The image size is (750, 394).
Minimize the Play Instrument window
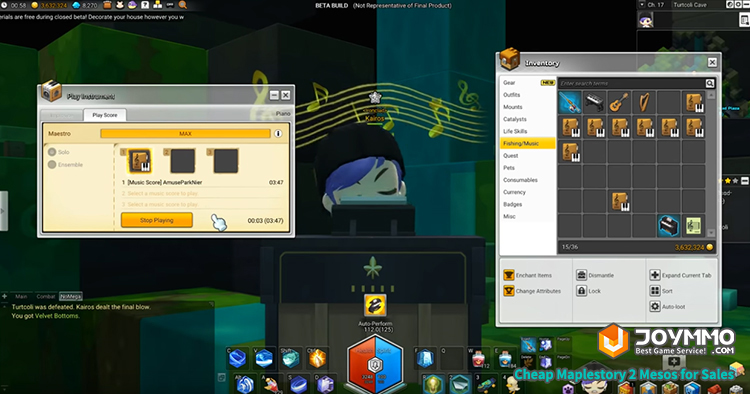click(274, 95)
